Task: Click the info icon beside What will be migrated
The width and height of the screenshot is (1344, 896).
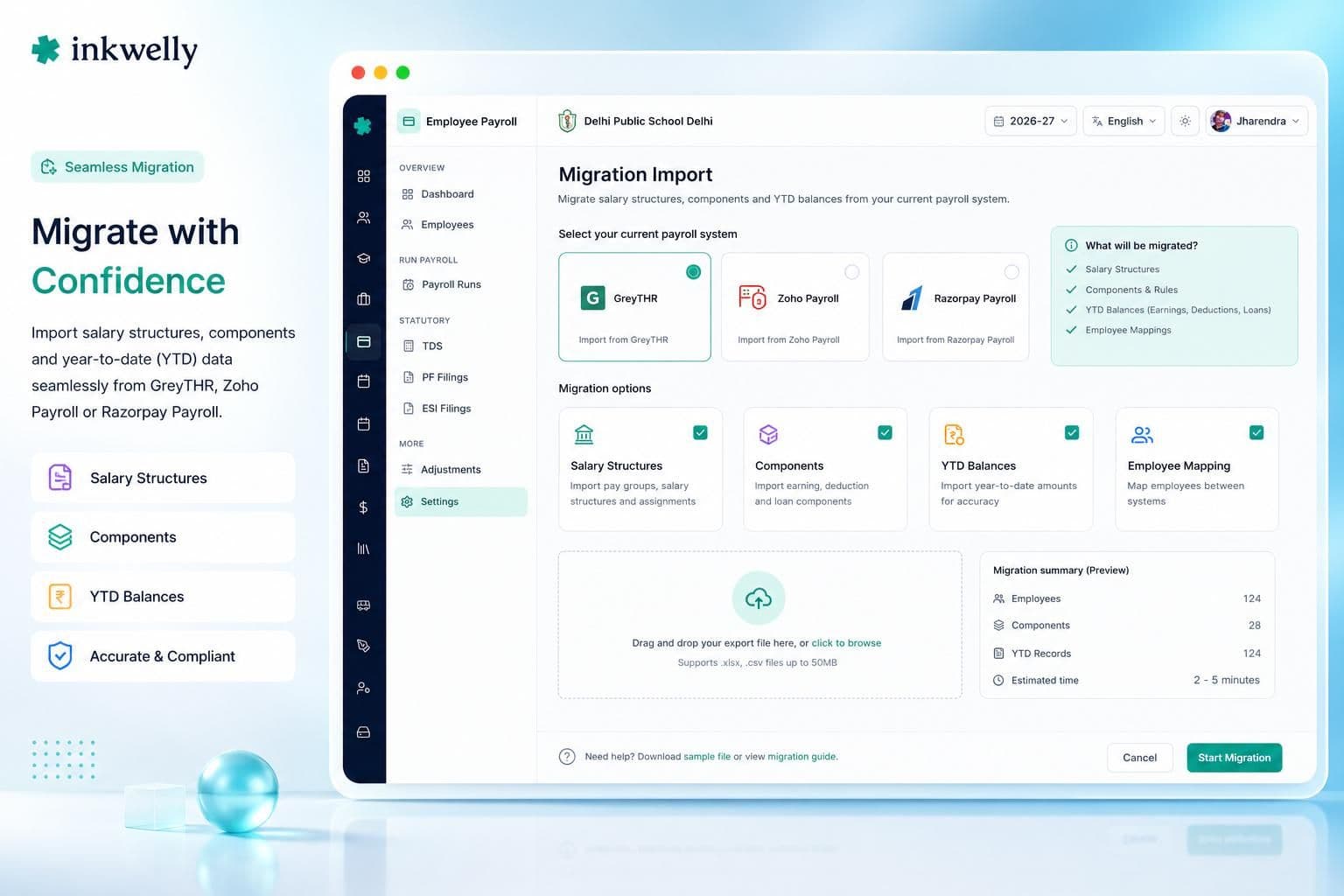Action: click(x=1071, y=246)
